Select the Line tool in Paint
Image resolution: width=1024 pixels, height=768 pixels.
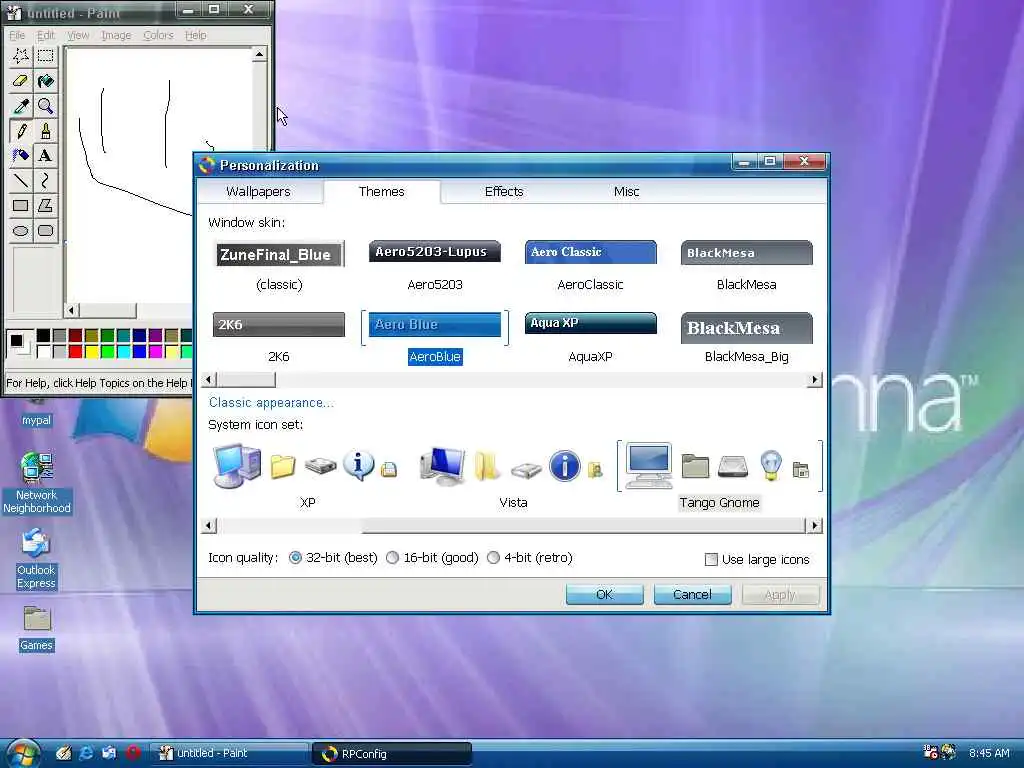(21, 180)
